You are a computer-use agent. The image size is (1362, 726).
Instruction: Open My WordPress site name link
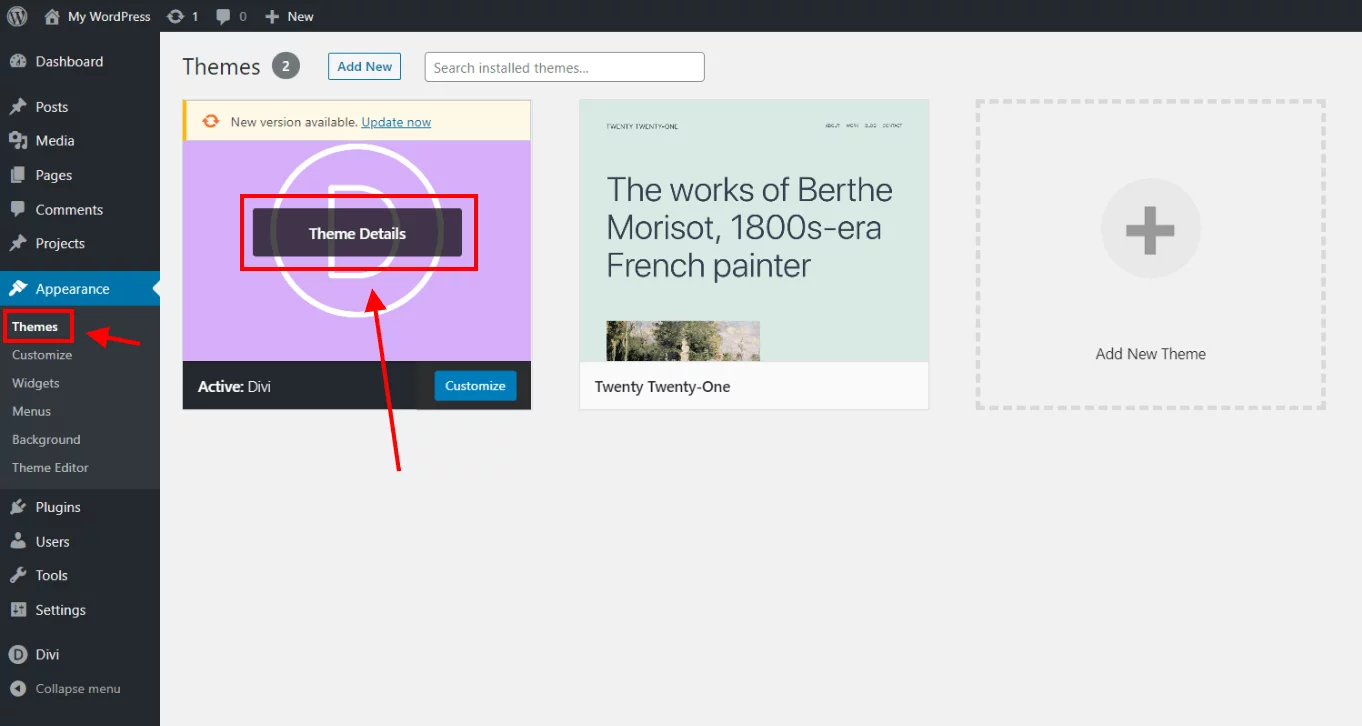109,16
